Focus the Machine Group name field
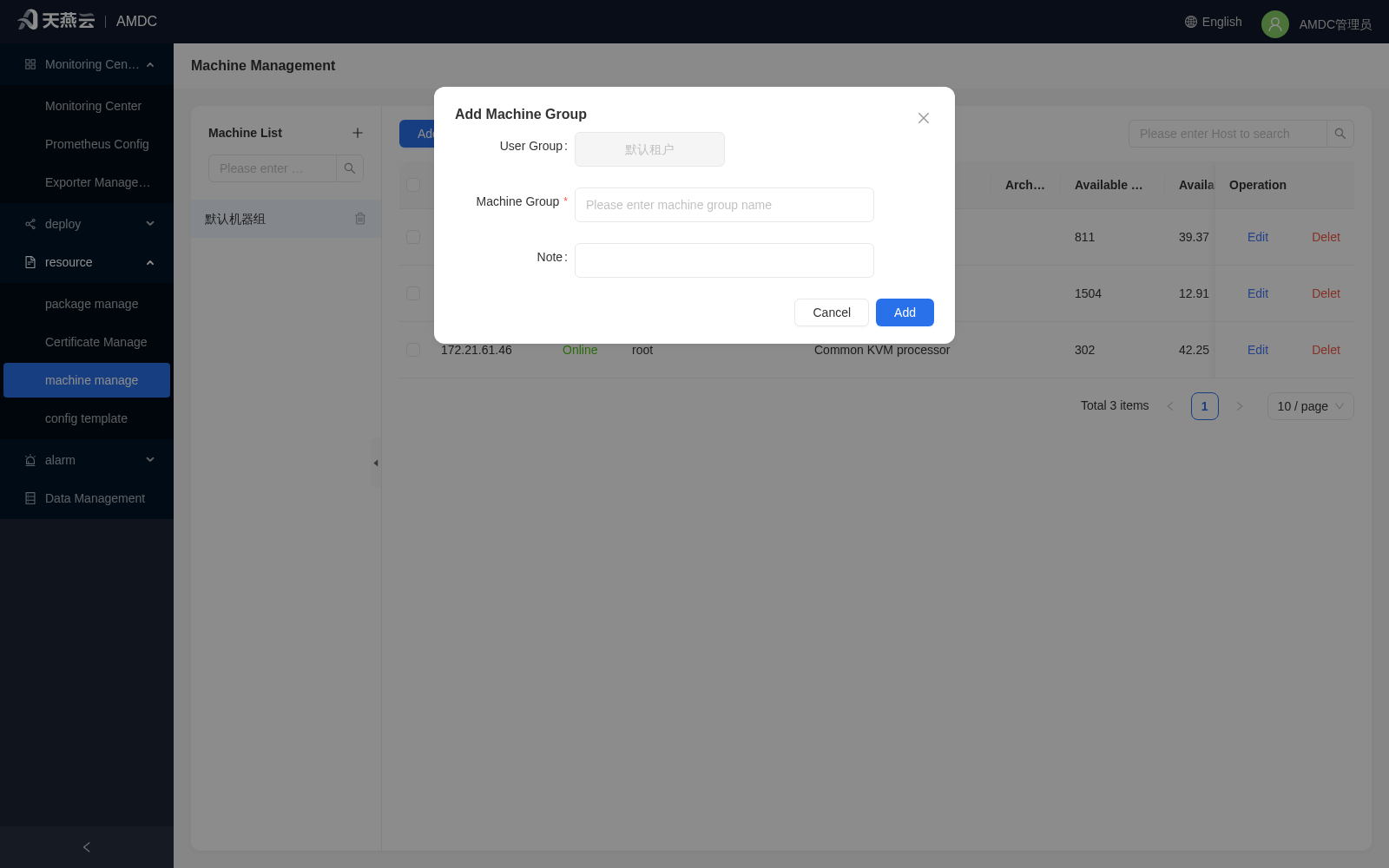This screenshot has height=868, width=1389. click(x=724, y=205)
